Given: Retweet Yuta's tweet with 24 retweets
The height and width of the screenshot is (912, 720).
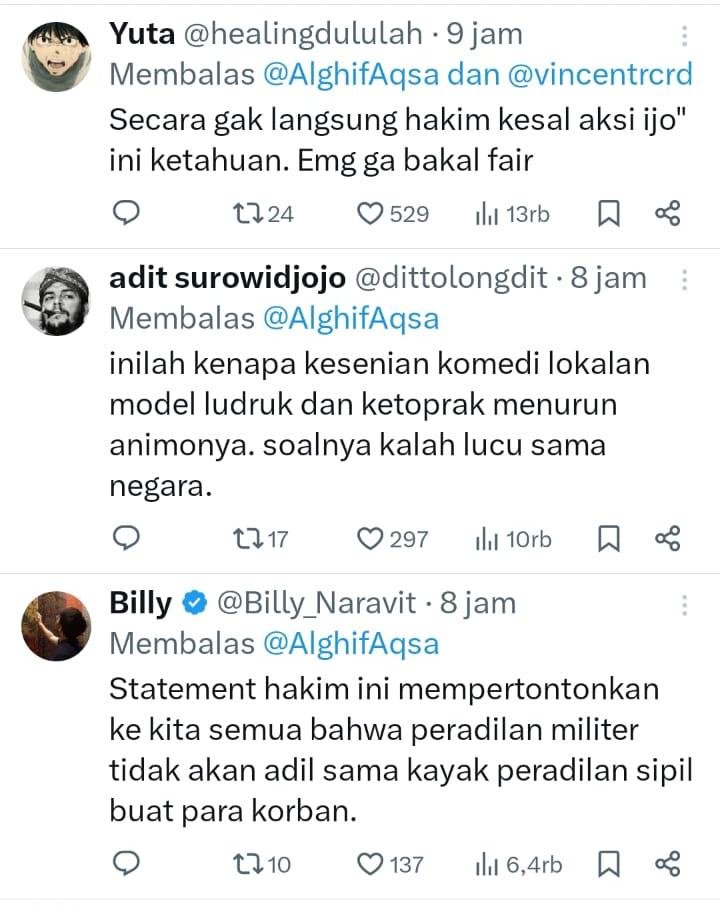Looking at the screenshot, I should tap(263, 214).
